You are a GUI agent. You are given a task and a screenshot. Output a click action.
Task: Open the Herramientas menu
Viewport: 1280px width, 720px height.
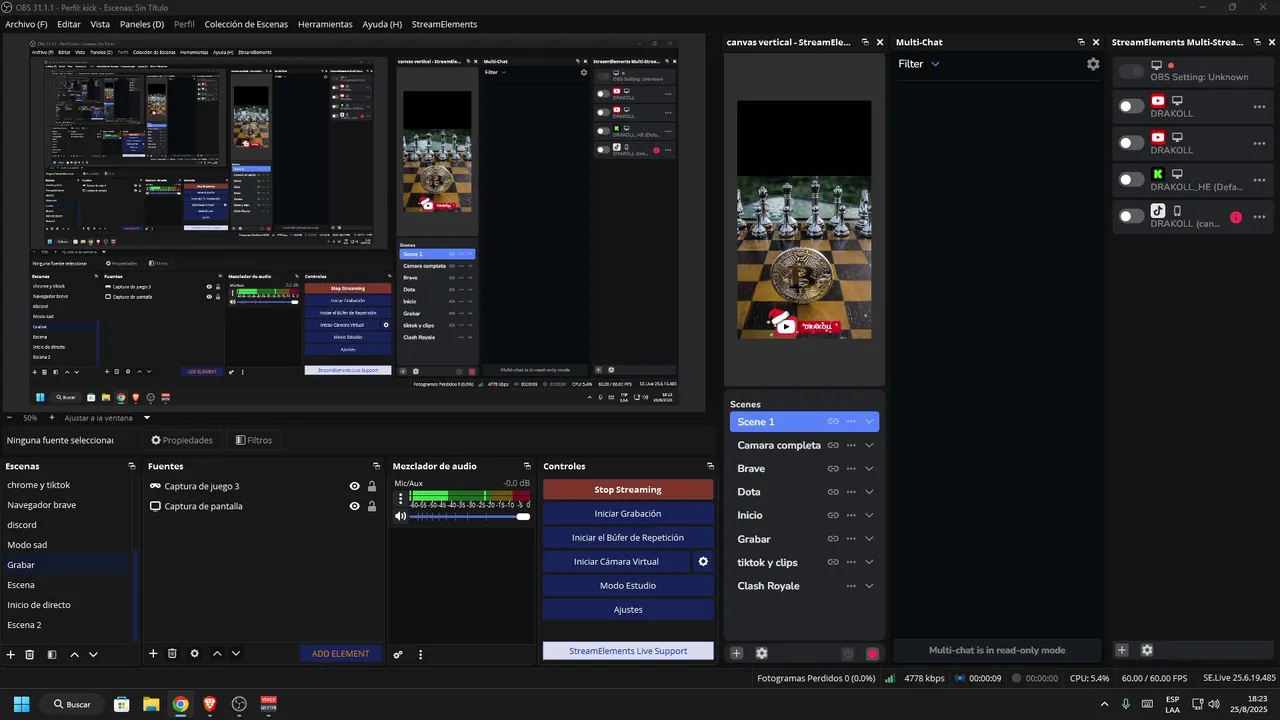pos(325,24)
